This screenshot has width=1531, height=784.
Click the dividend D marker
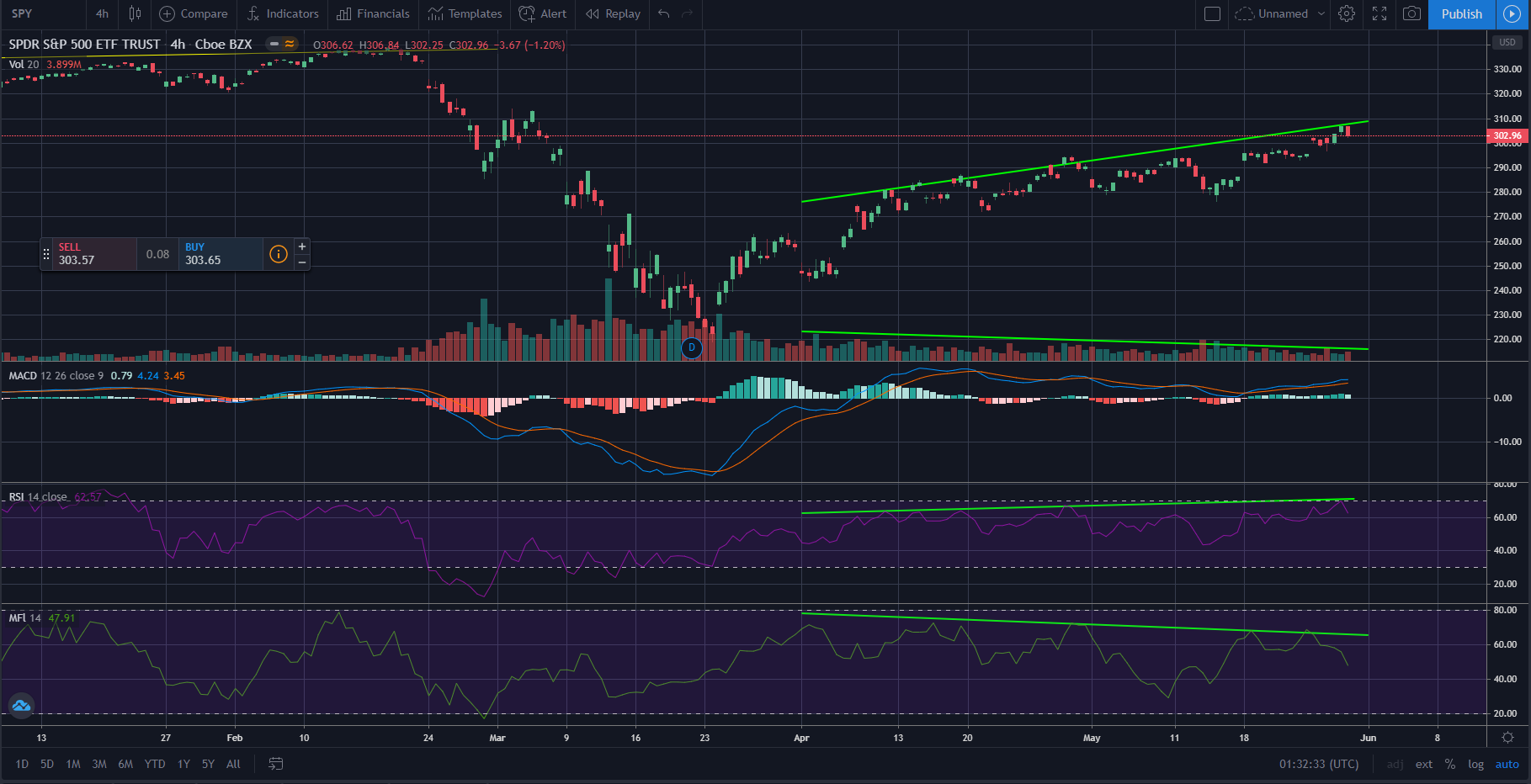pyautogui.click(x=692, y=347)
